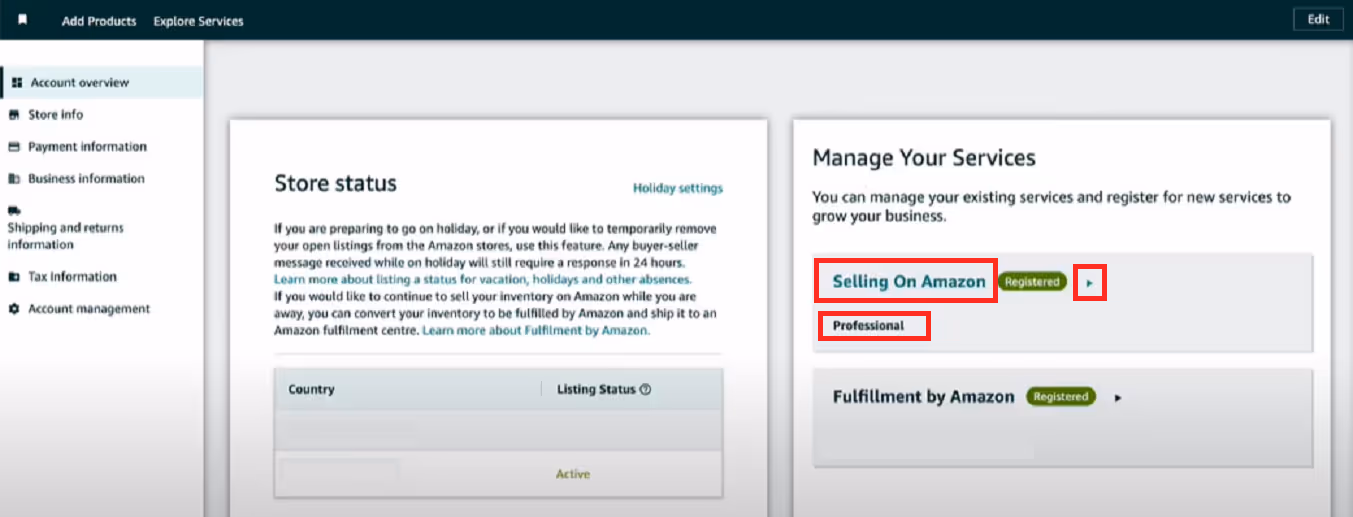The width and height of the screenshot is (1353, 517).
Task: Open Explore Services in top bar
Action: (198, 21)
